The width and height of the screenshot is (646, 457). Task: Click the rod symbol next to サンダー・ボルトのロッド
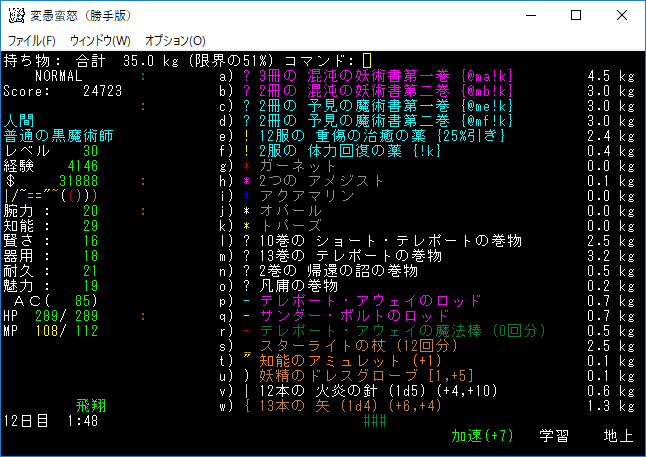246,316
